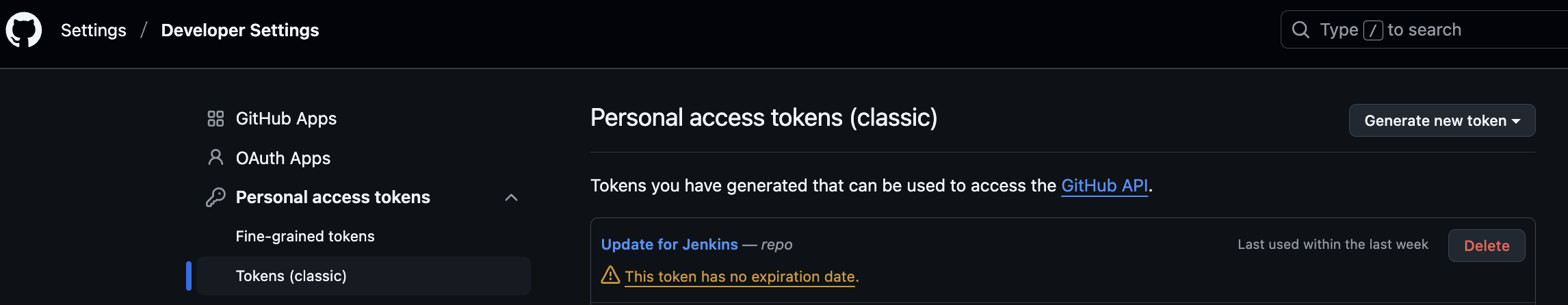1568x305 pixels.
Task: Delete the Update for Jenkins token
Action: pyautogui.click(x=1486, y=246)
